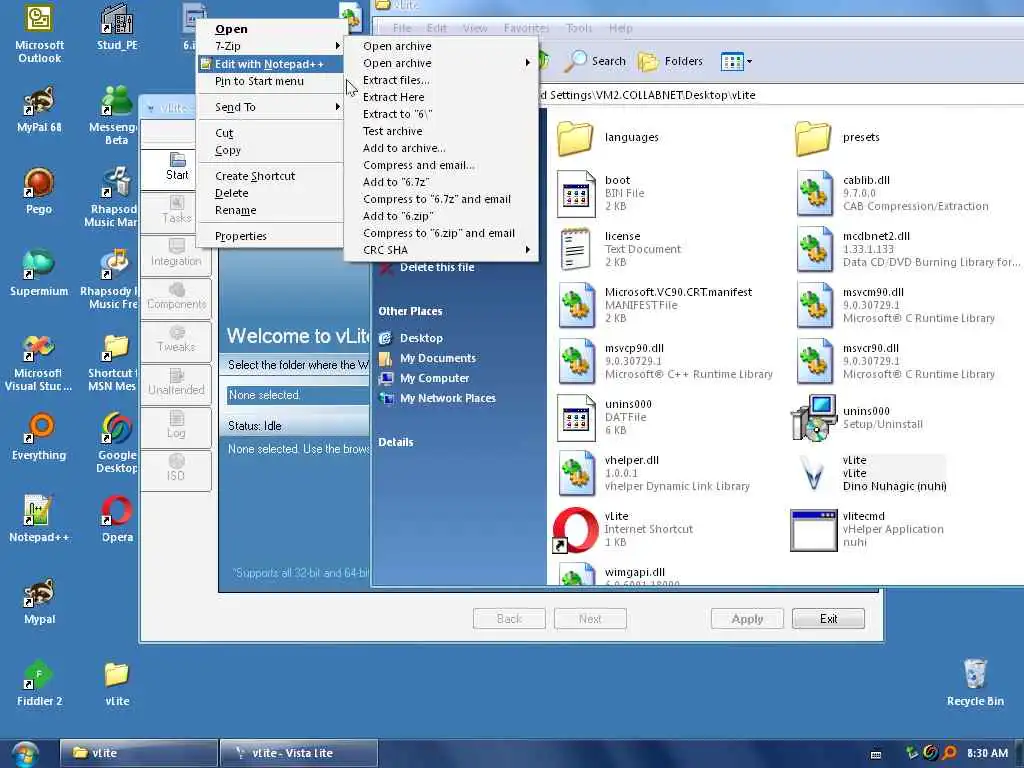Choose Edit with Notepad++

[x=272, y=63]
